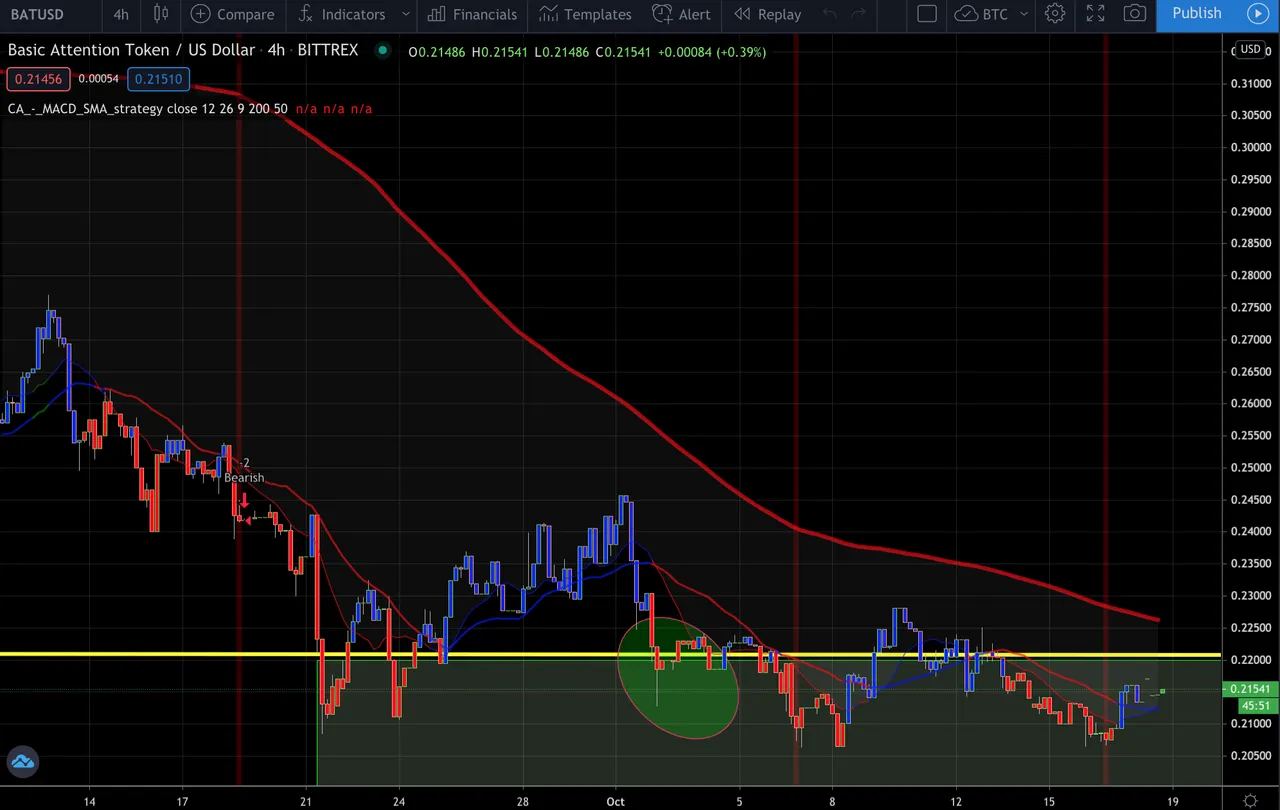Select the yellow horizontal line
1280x810 pixels.
point(610,655)
